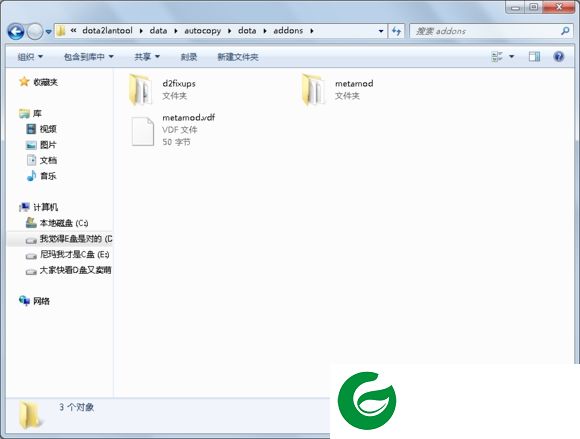
Task: Open the 音乐 library
Action: 48,176
